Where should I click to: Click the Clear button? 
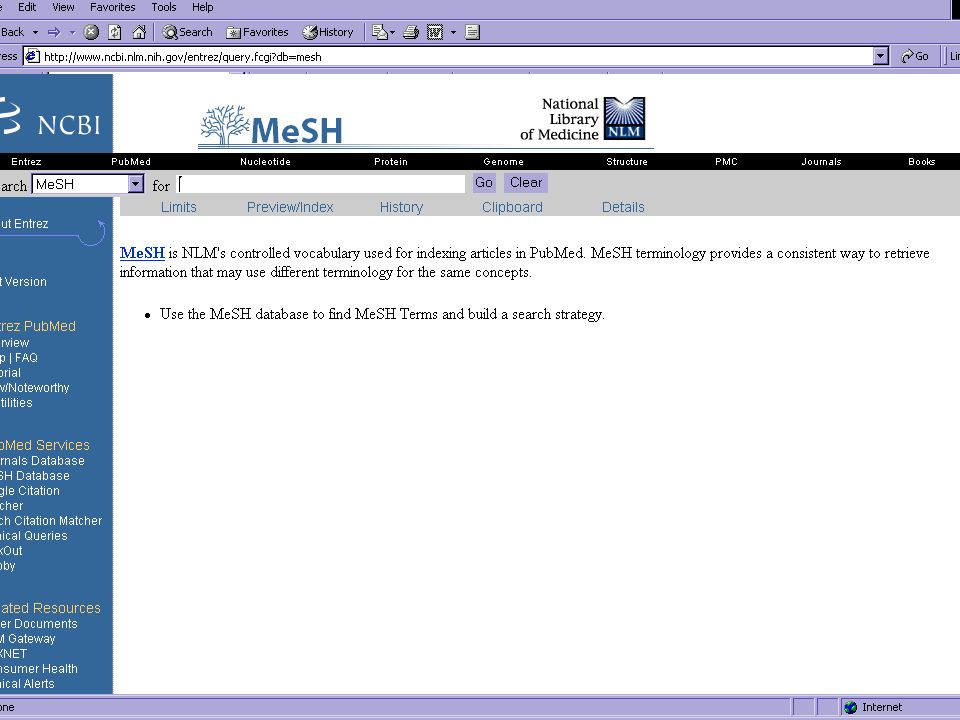coord(526,182)
